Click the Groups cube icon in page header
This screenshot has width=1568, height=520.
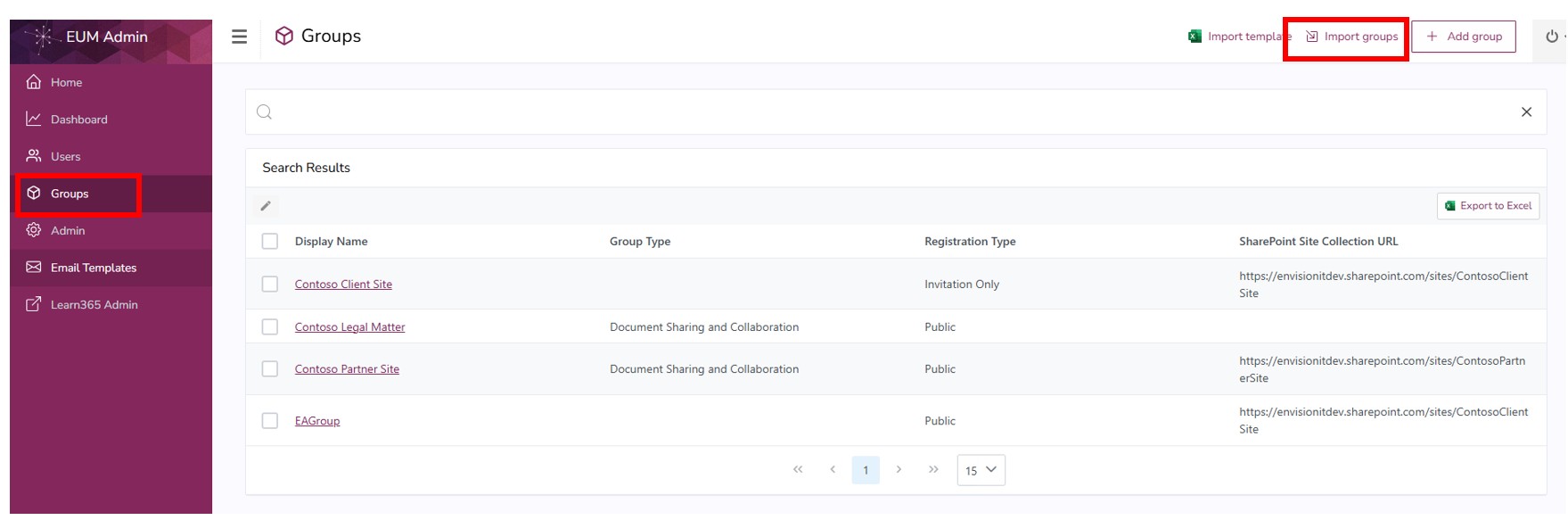tap(284, 36)
